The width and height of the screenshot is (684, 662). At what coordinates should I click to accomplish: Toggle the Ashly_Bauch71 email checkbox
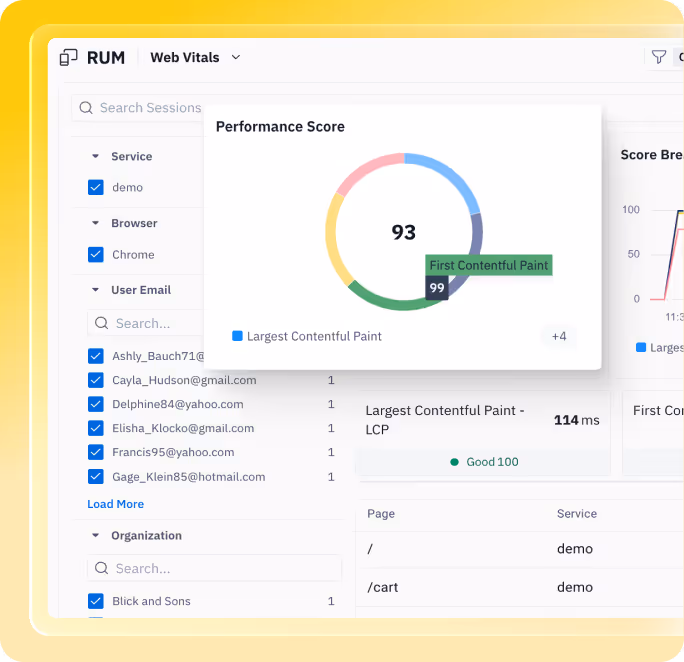[x=96, y=356]
